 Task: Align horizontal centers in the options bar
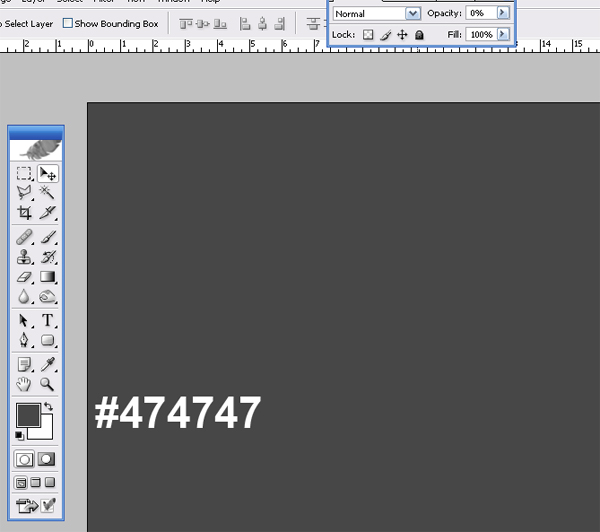pos(262,24)
